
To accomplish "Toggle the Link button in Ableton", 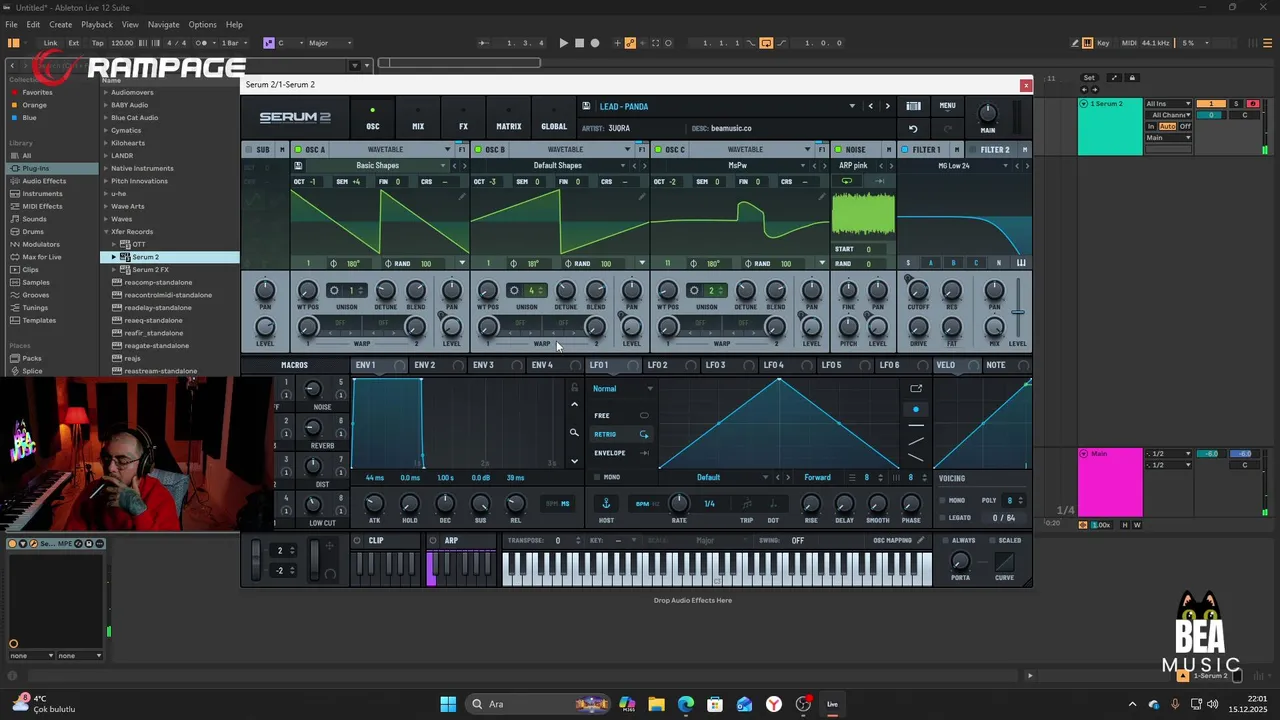I will coord(50,43).
